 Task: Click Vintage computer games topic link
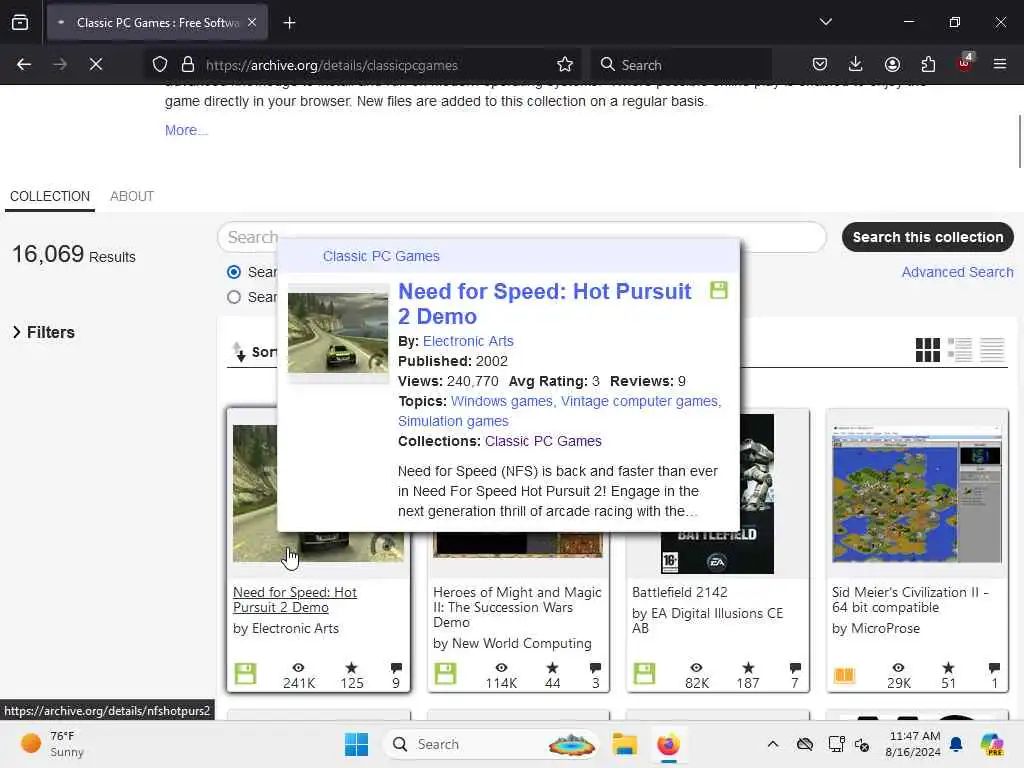point(639,401)
